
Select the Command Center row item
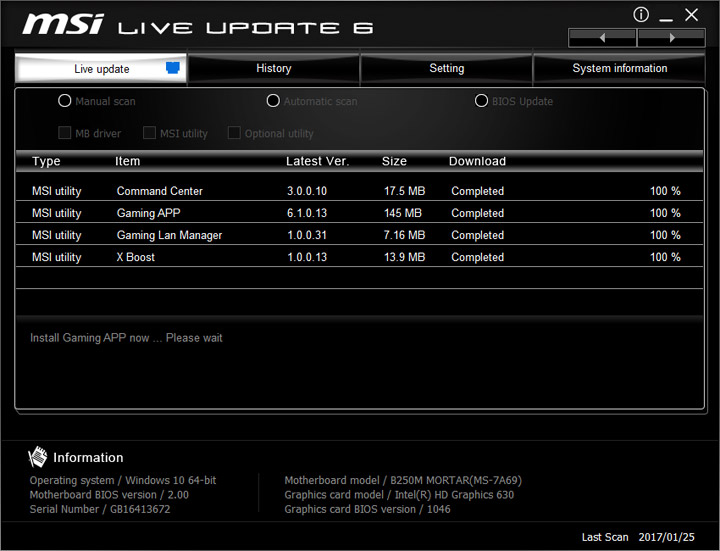pyautogui.click(x=159, y=191)
